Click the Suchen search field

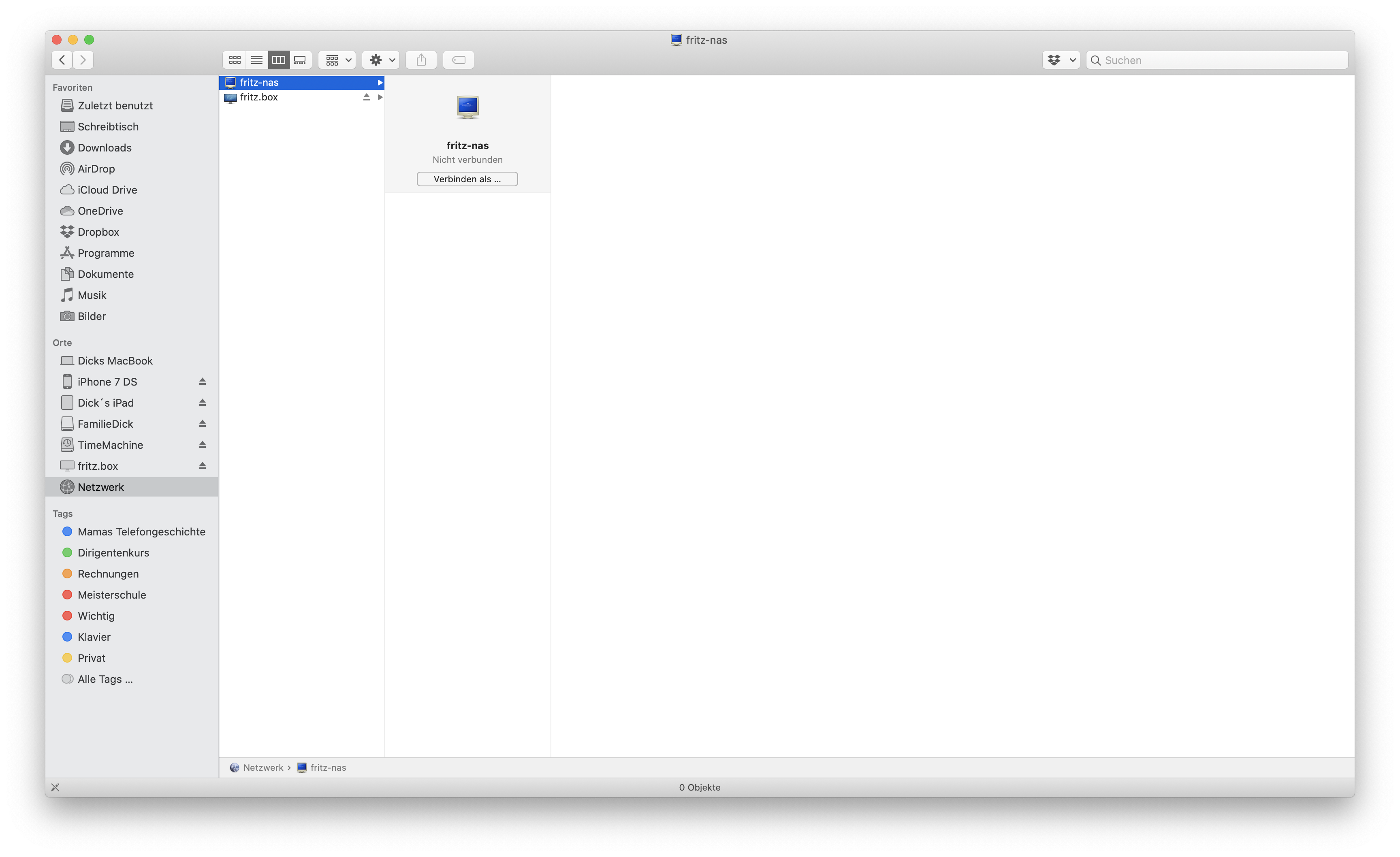[1222, 60]
